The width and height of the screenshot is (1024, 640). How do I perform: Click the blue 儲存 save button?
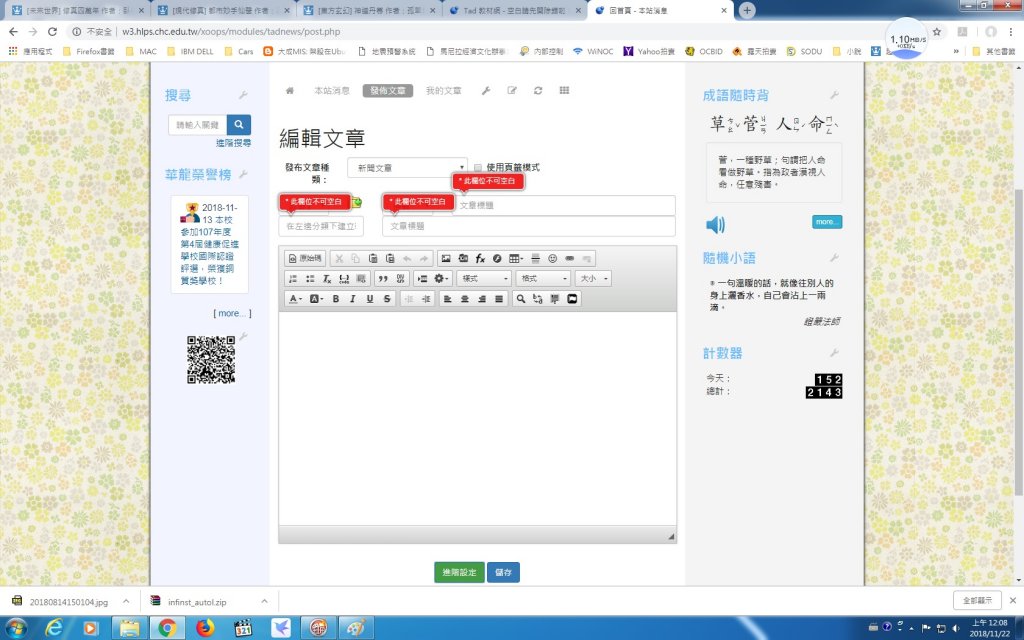[503, 572]
